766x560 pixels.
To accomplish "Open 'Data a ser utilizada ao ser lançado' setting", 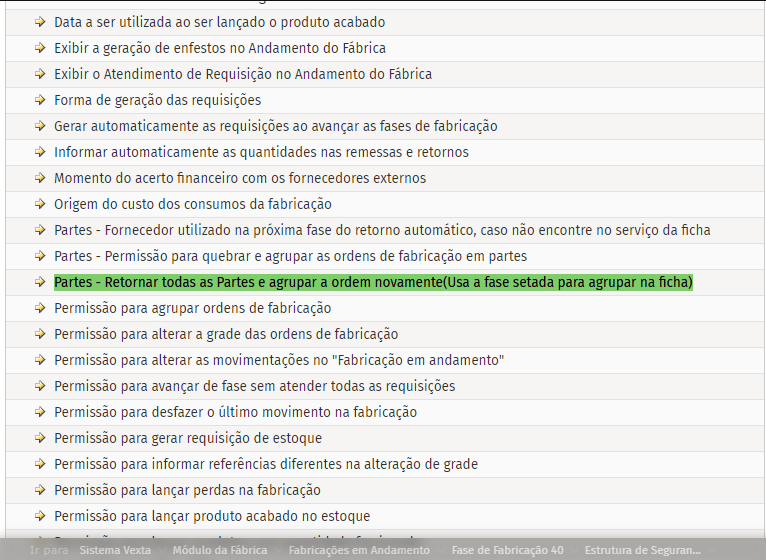I will point(219,22).
